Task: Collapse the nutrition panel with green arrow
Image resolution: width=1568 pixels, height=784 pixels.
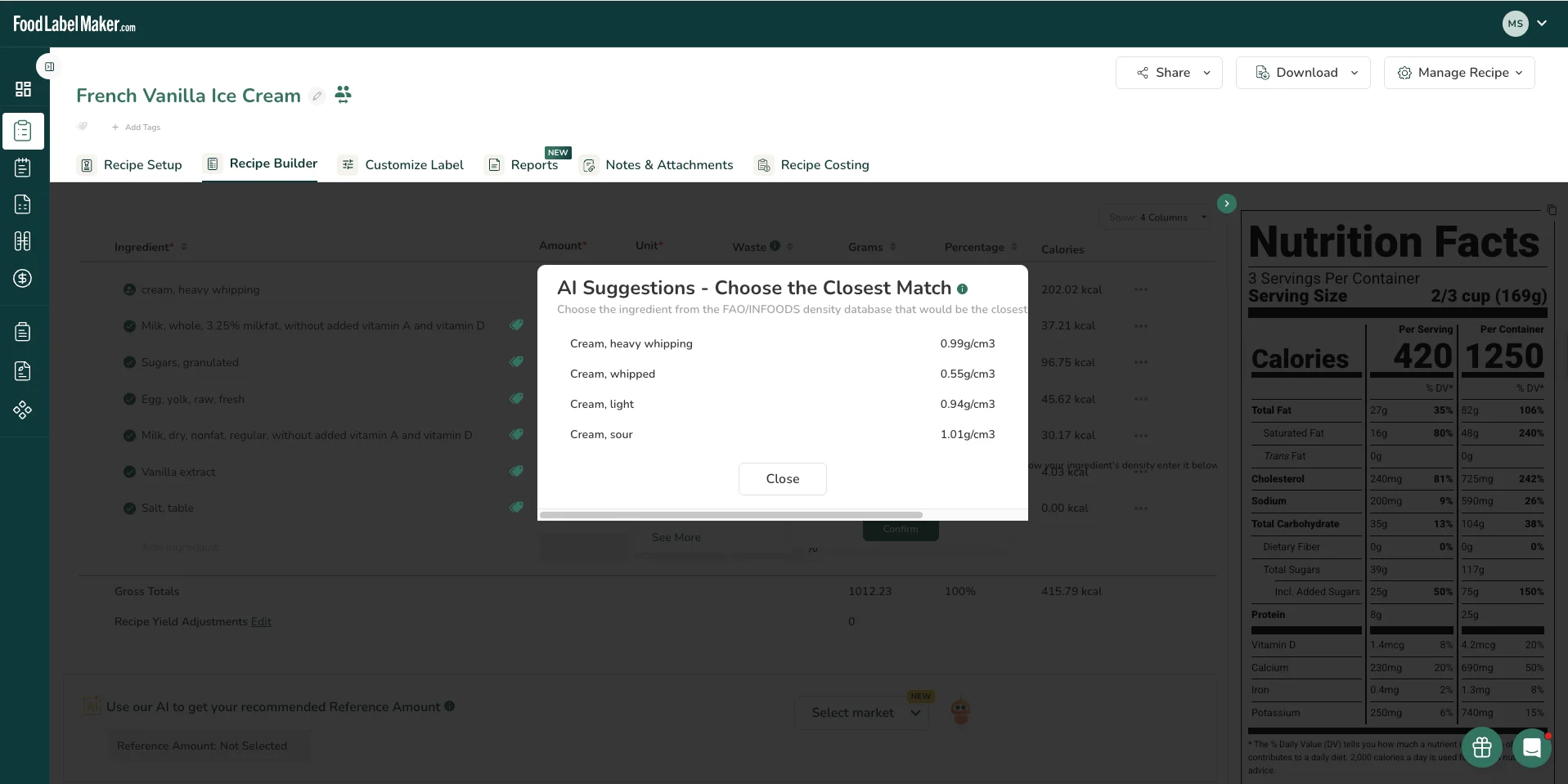Action: (1226, 204)
